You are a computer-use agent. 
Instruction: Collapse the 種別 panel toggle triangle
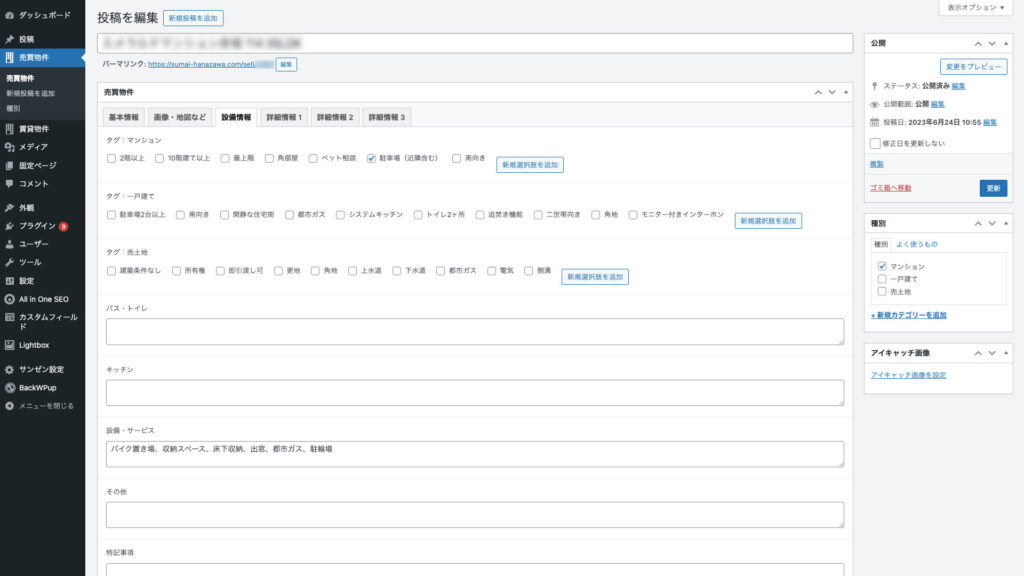(1006, 223)
